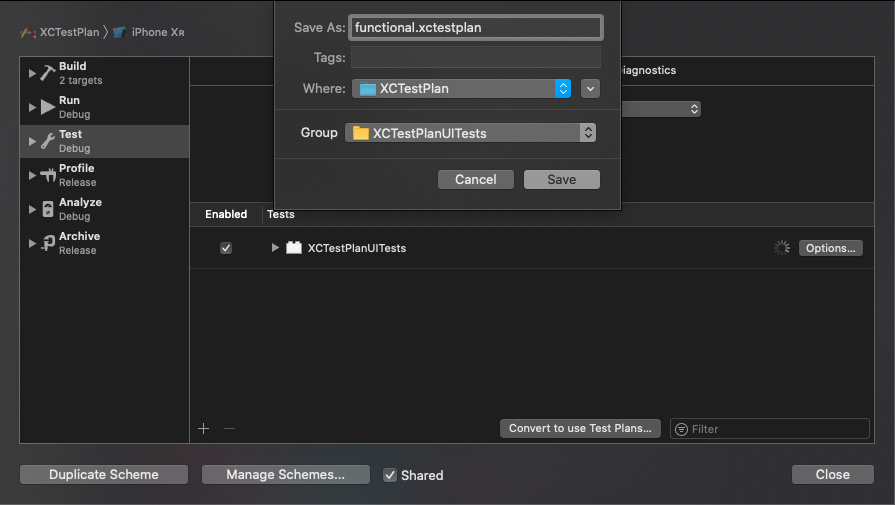Image resolution: width=895 pixels, height=505 pixels.
Task: Click the plus icon to add a test
Action: tap(204, 428)
